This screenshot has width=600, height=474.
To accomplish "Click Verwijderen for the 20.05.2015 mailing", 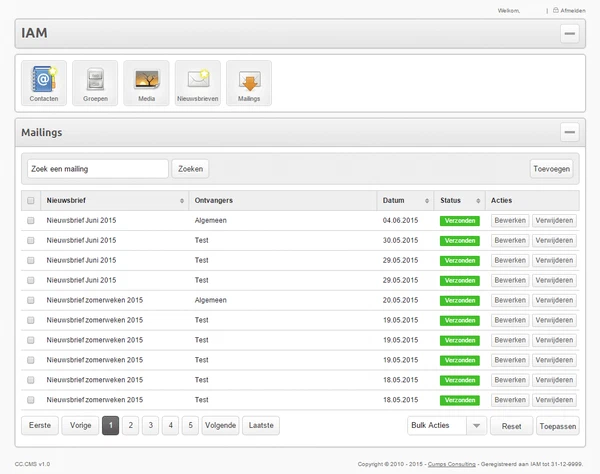I will (554, 300).
